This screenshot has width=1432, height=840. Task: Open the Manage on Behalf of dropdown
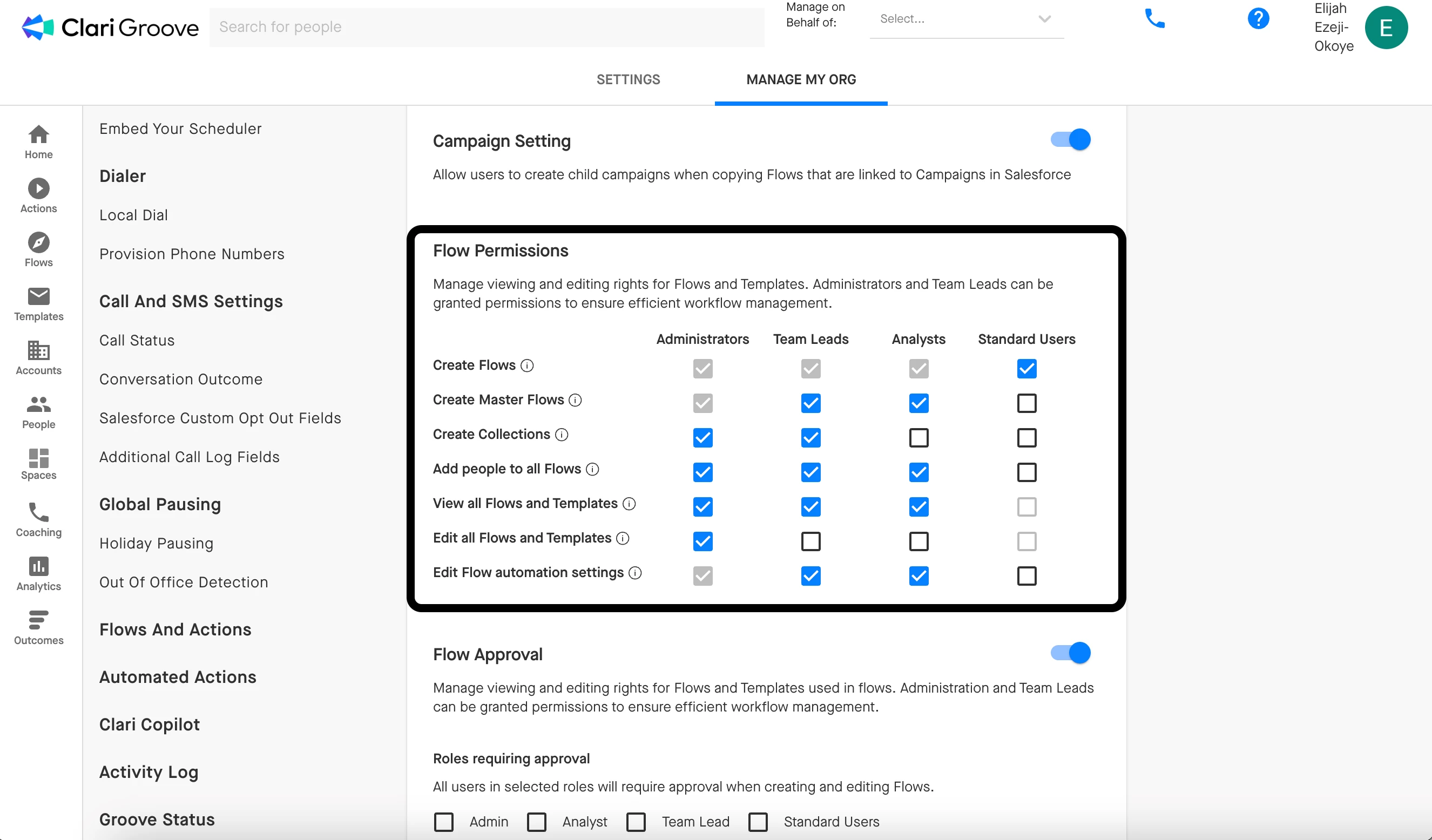[x=966, y=19]
